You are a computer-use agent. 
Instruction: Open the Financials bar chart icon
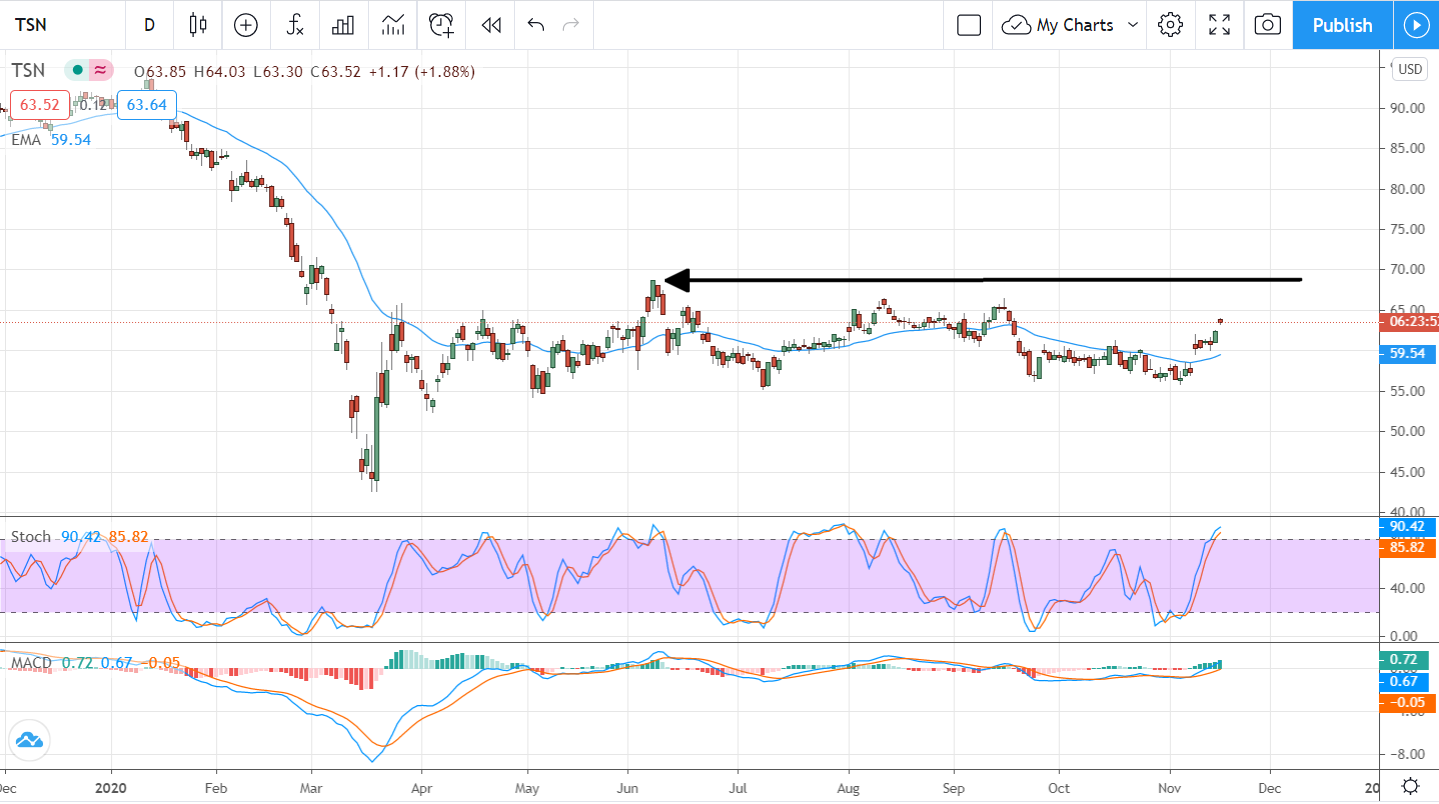[x=344, y=25]
